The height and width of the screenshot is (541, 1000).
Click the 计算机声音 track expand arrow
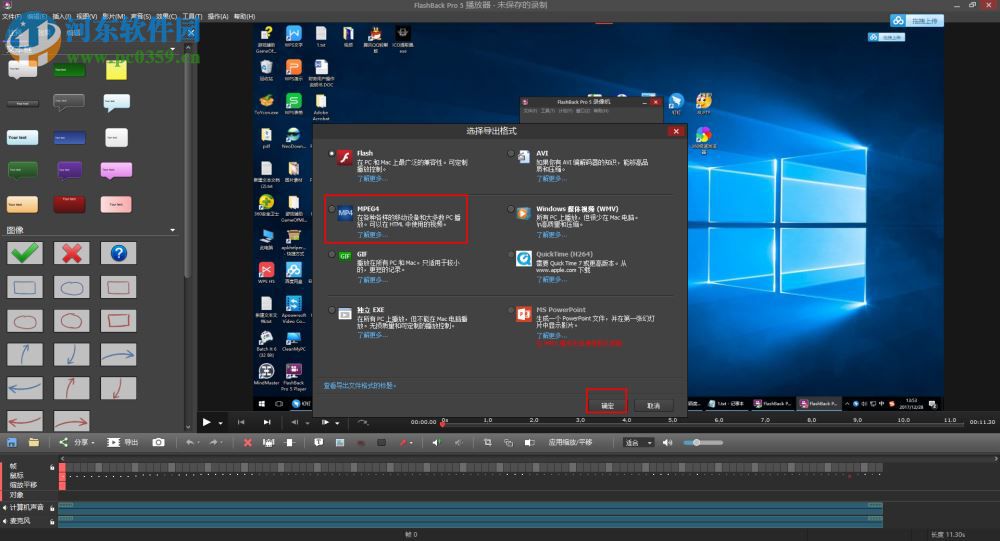(x=4, y=508)
